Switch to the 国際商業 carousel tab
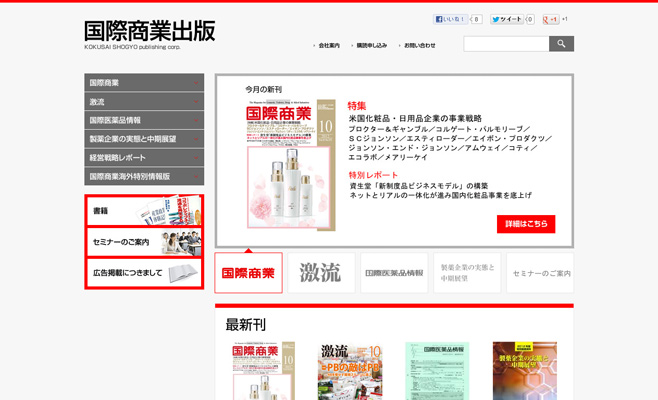This screenshot has height=400, width=658. pyautogui.click(x=248, y=273)
